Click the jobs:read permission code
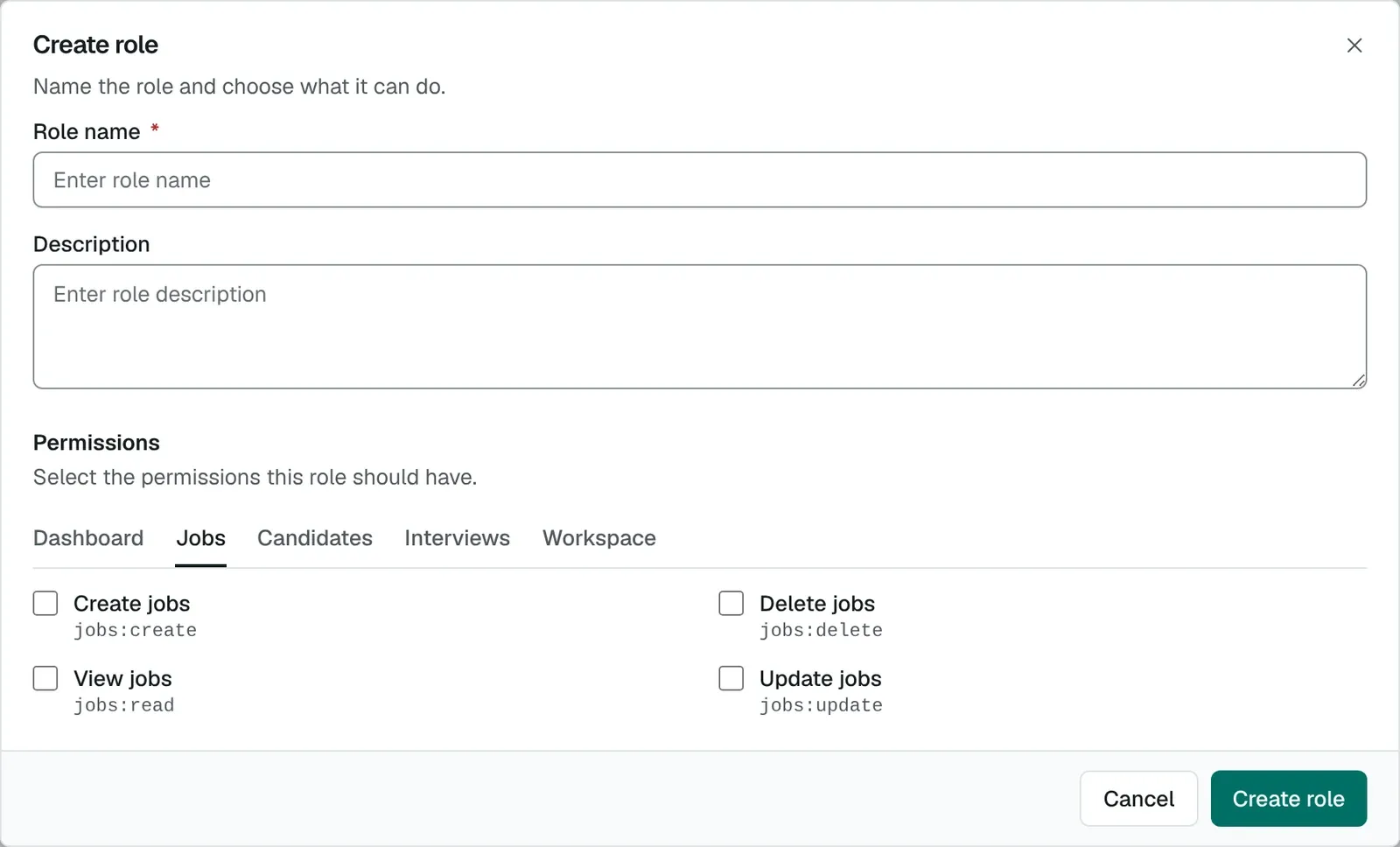The width and height of the screenshot is (1400, 847). [x=124, y=705]
